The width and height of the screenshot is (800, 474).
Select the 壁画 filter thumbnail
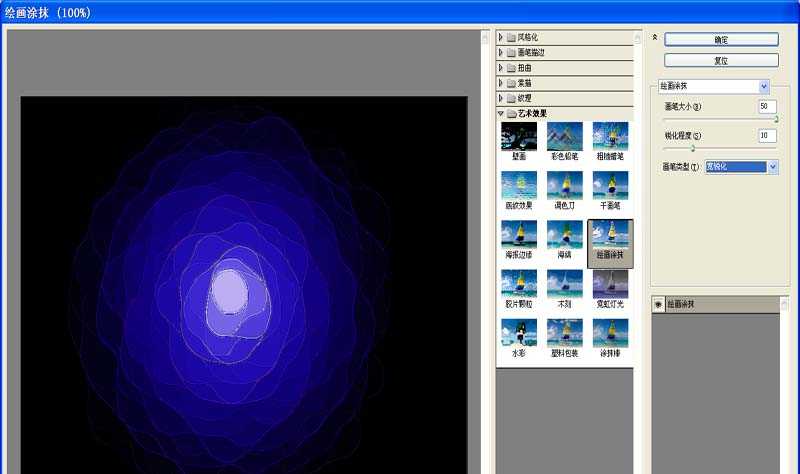click(519, 137)
